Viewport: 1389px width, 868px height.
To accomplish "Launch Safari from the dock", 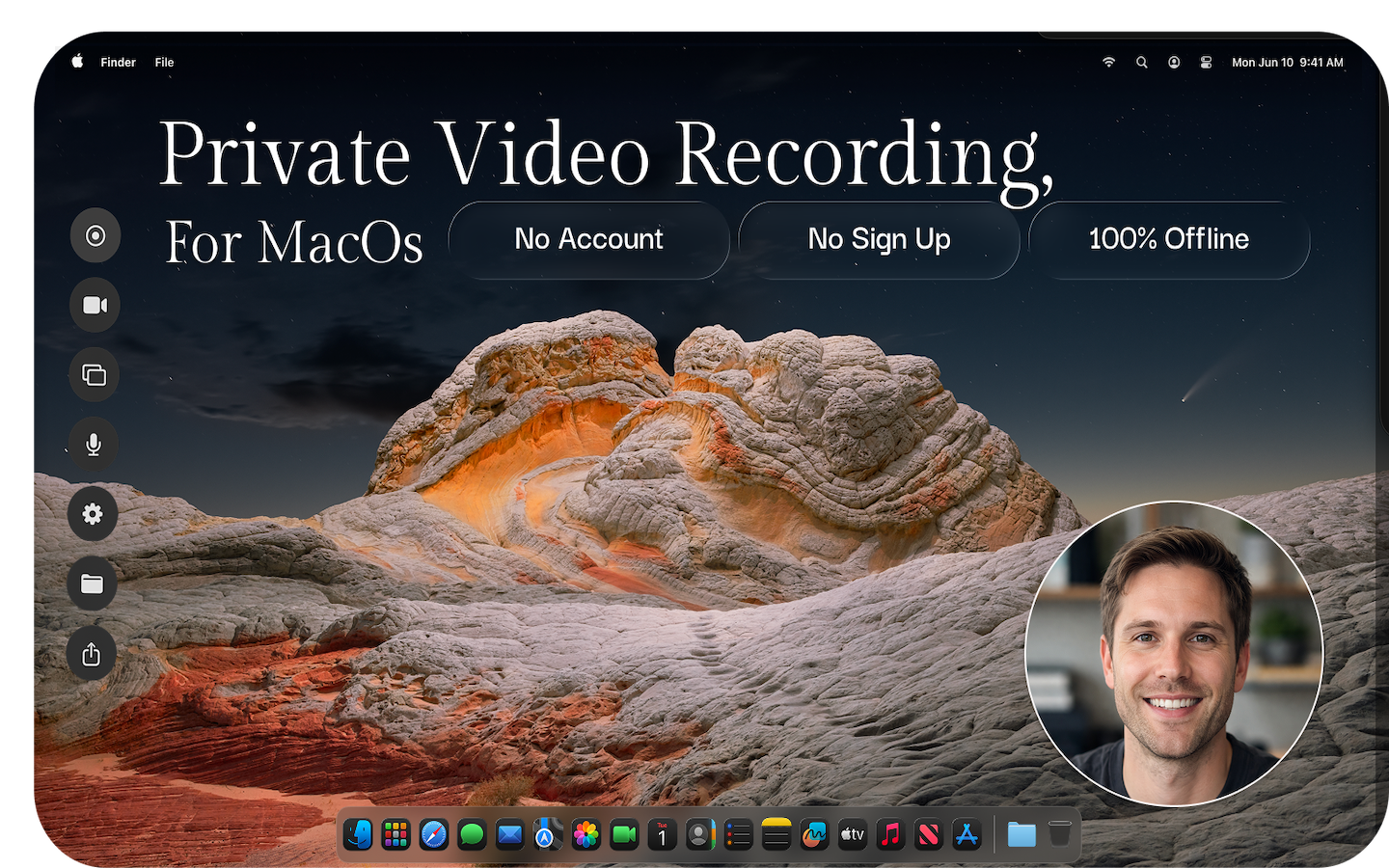I will (434, 834).
